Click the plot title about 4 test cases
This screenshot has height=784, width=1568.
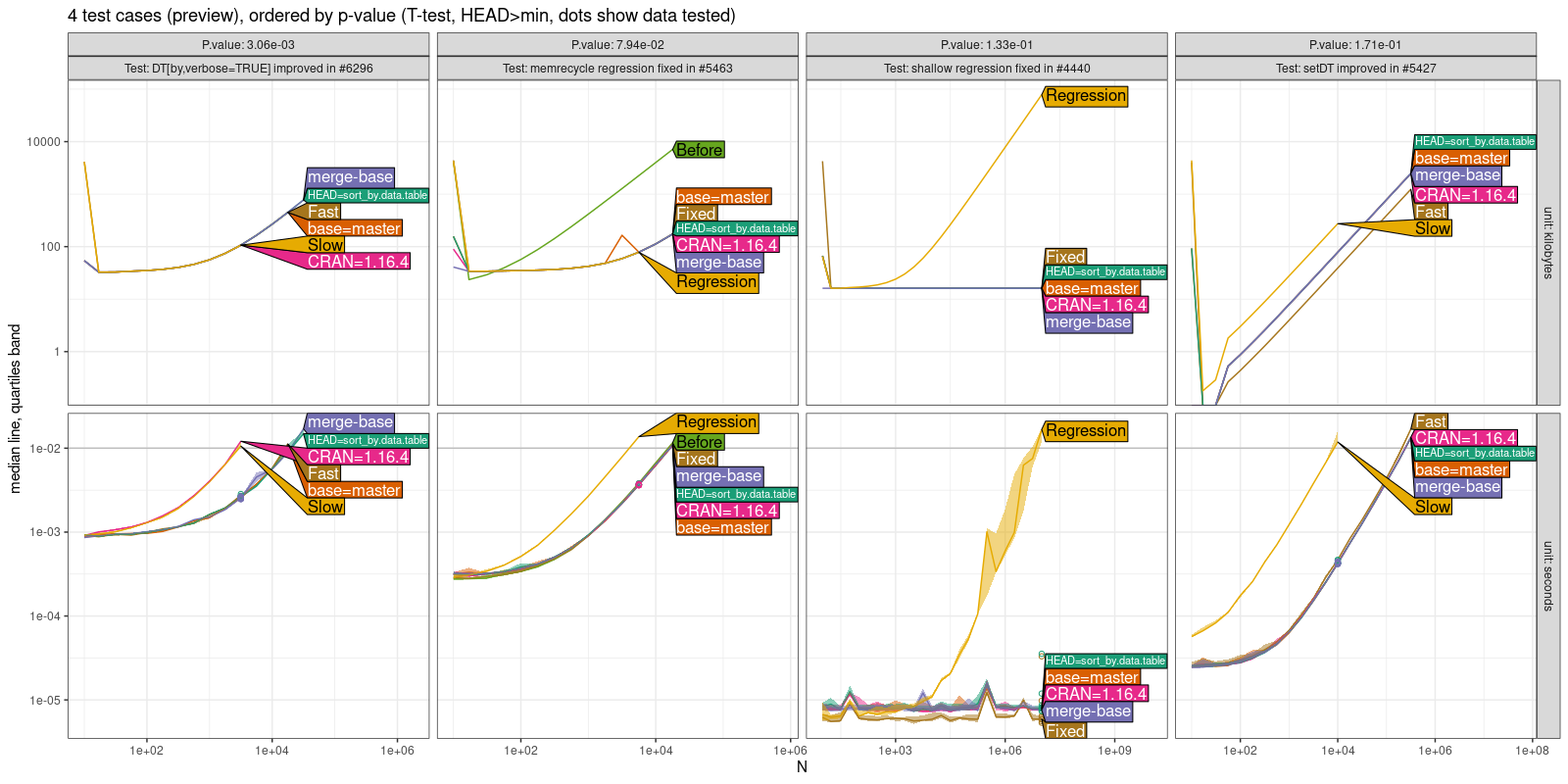402,16
